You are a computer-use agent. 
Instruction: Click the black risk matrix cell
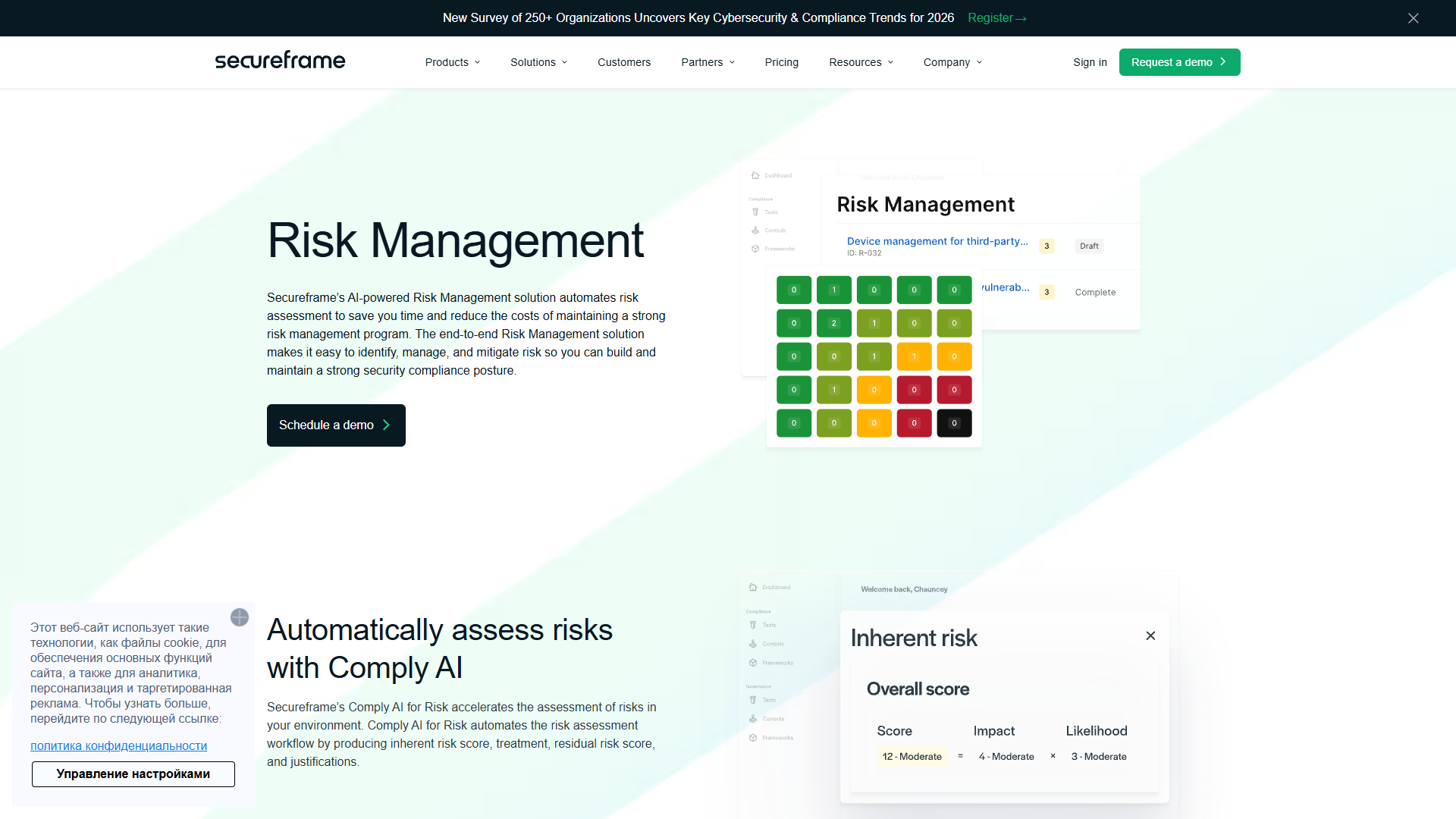(954, 423)
